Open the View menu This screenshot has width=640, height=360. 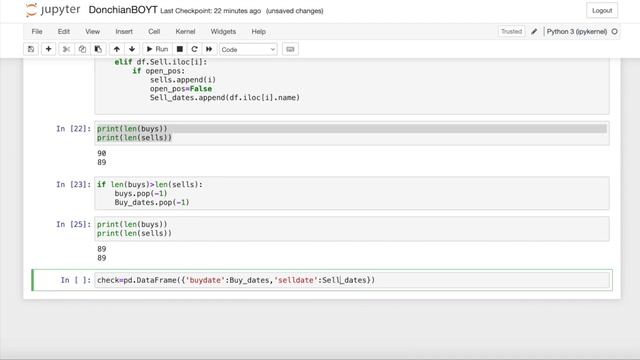(92, 31)
